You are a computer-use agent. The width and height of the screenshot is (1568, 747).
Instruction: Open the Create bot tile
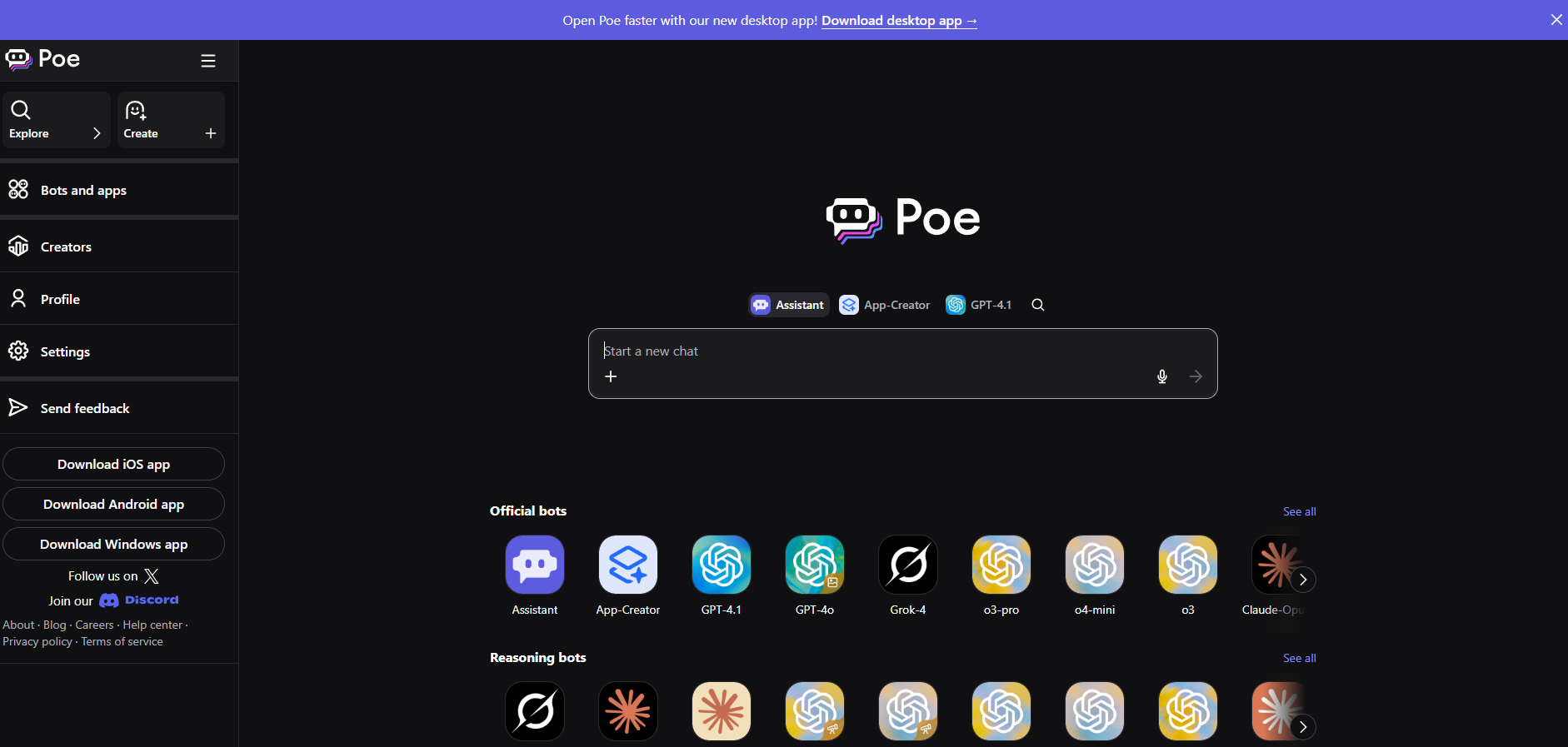171,120
